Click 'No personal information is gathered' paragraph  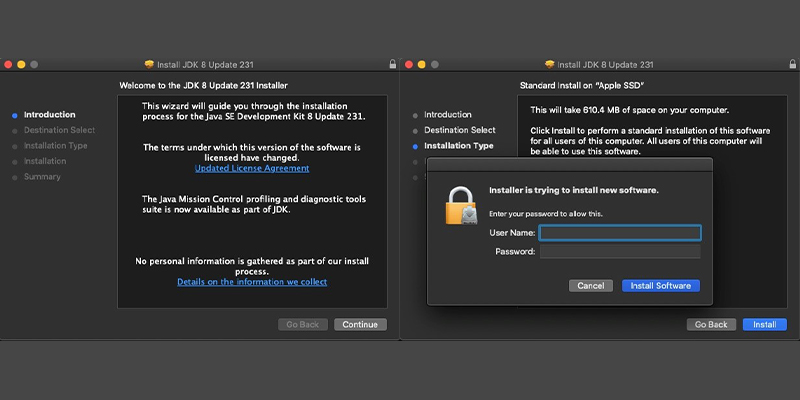[x=252, y=266]
